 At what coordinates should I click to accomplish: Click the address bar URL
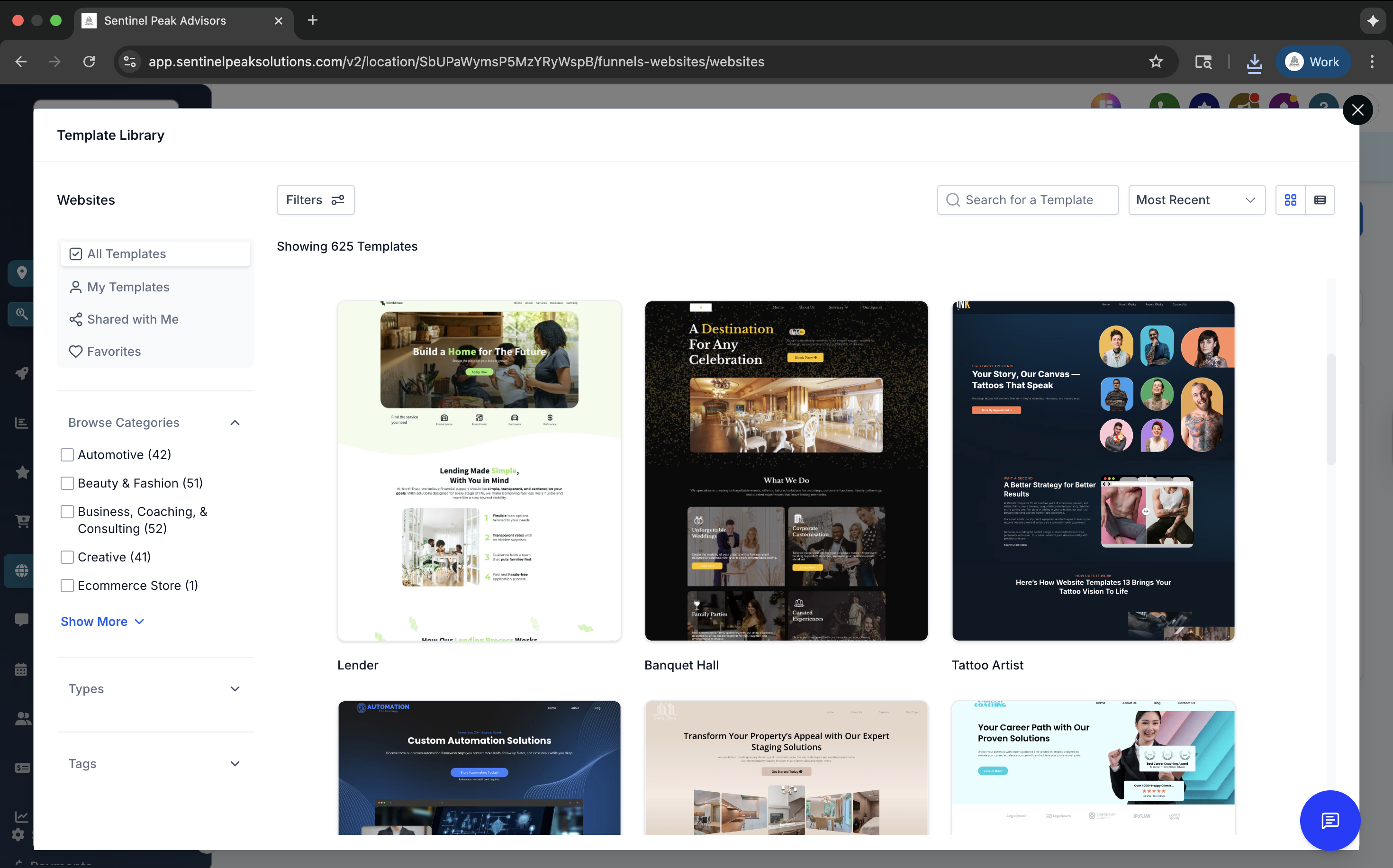pos(456,62)
